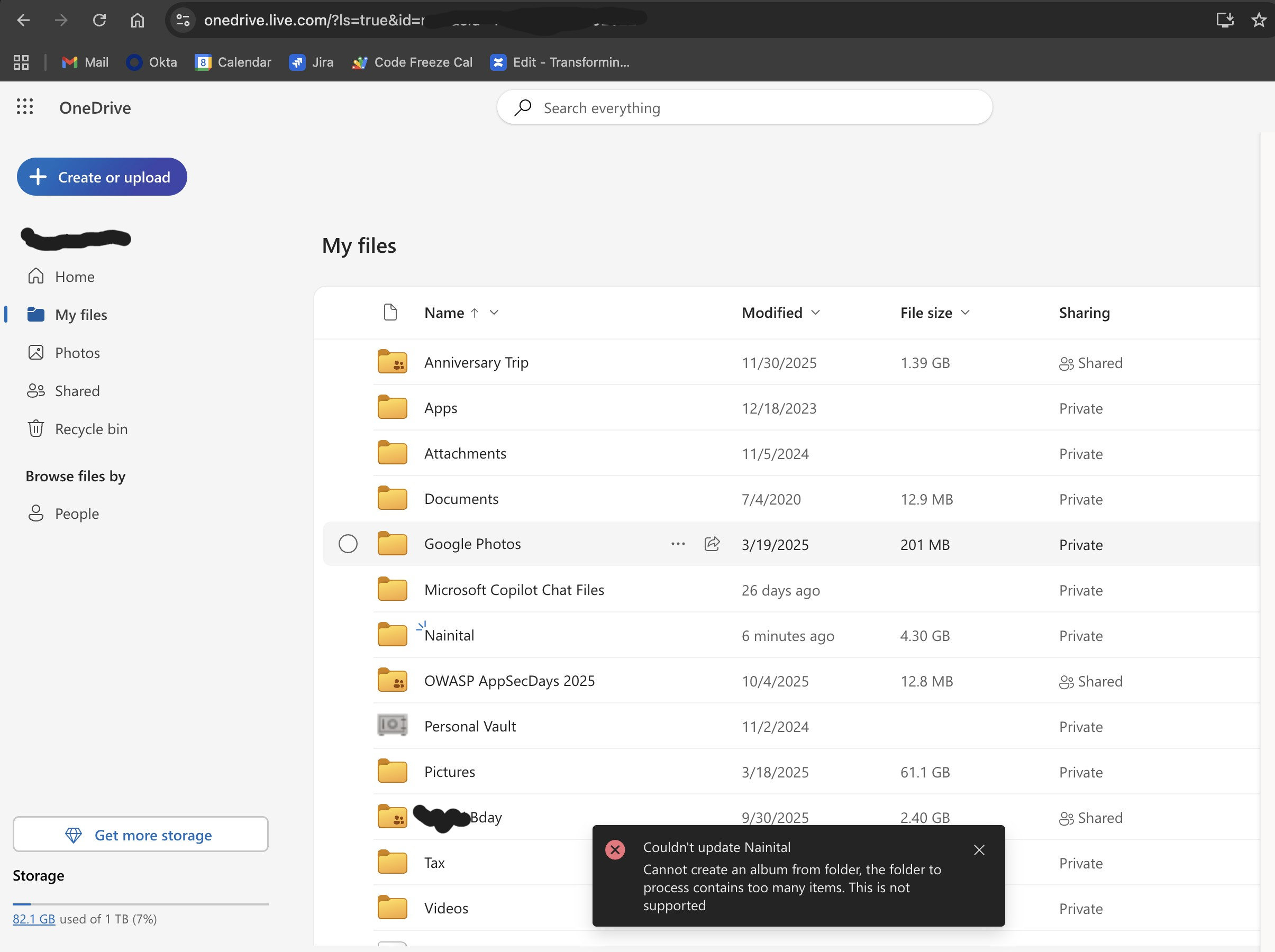Screen dimensions: 1275x952
Task: Open the Personal Vault safe icon
Action: pos(393,726)
